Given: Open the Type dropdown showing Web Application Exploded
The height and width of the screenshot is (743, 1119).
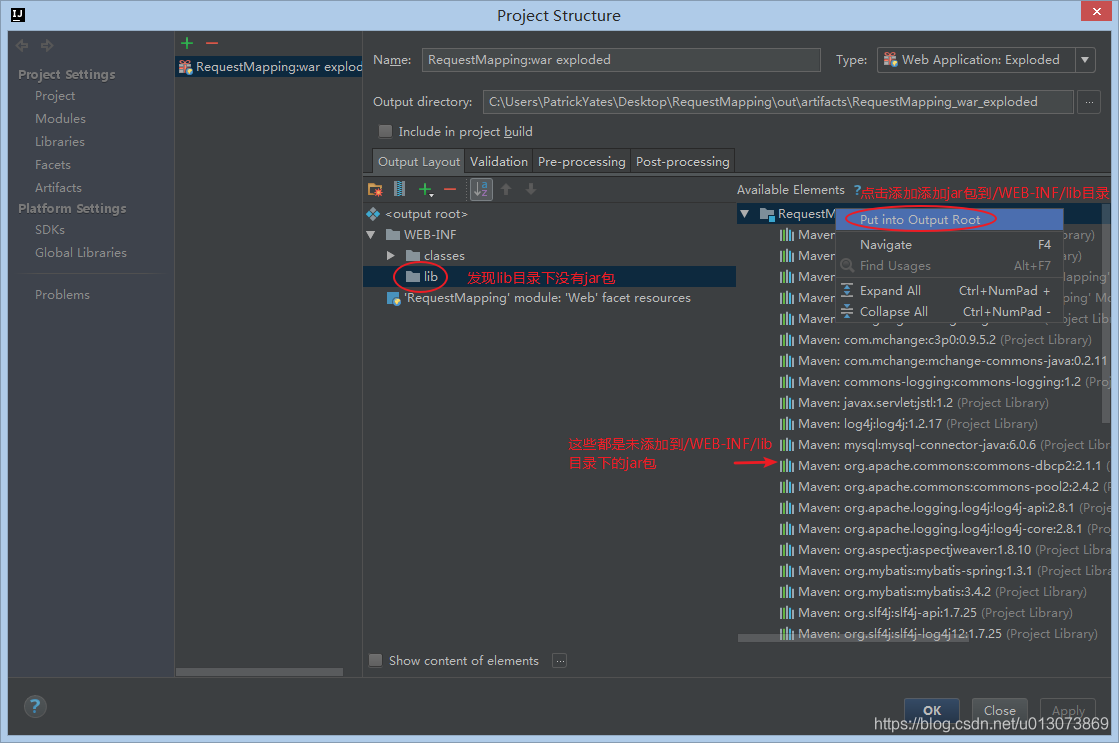Looking at the screenshot, I should [1084, 59].
